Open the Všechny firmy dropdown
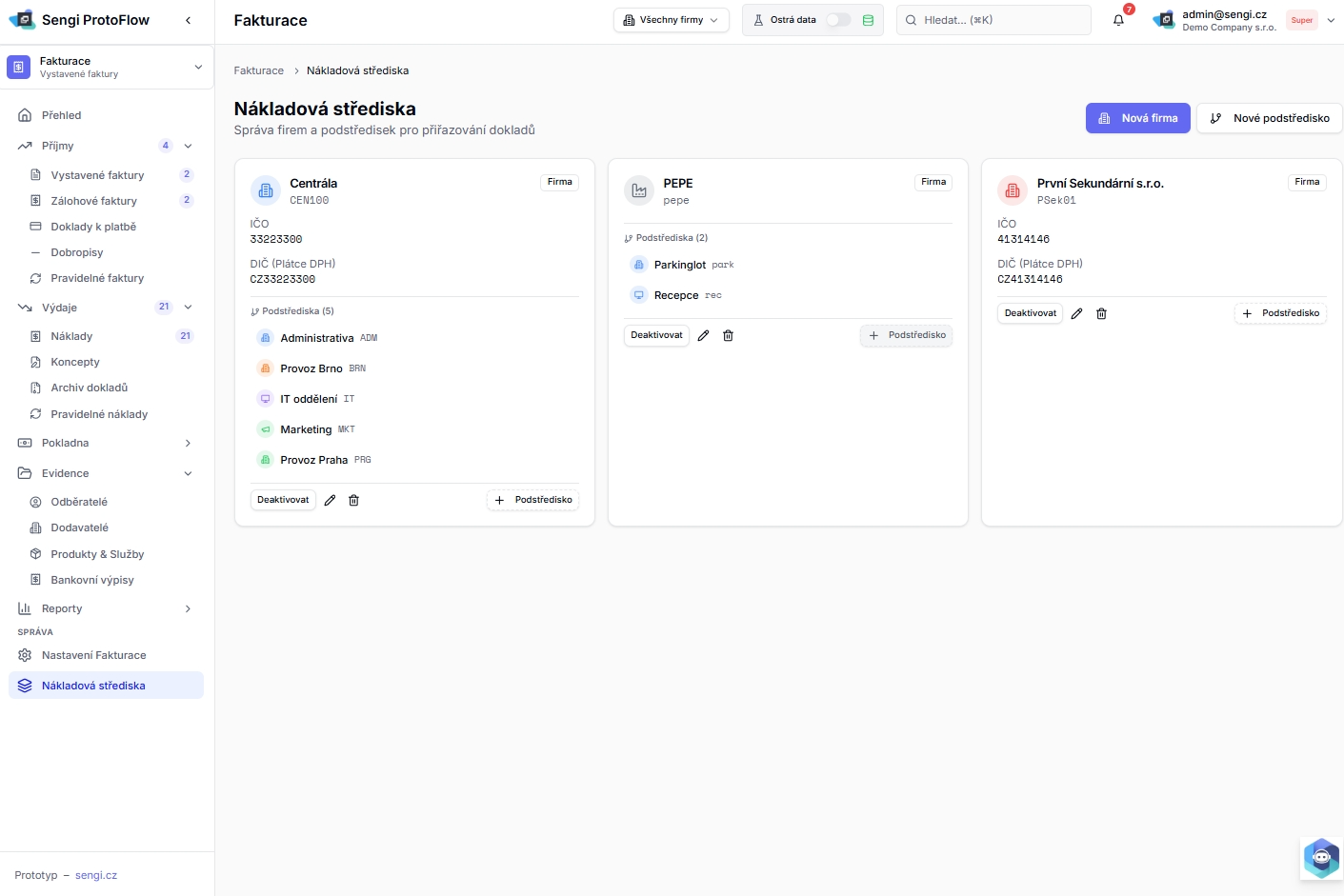This screenshot has height=896, width=1344. tap(671, 20)
